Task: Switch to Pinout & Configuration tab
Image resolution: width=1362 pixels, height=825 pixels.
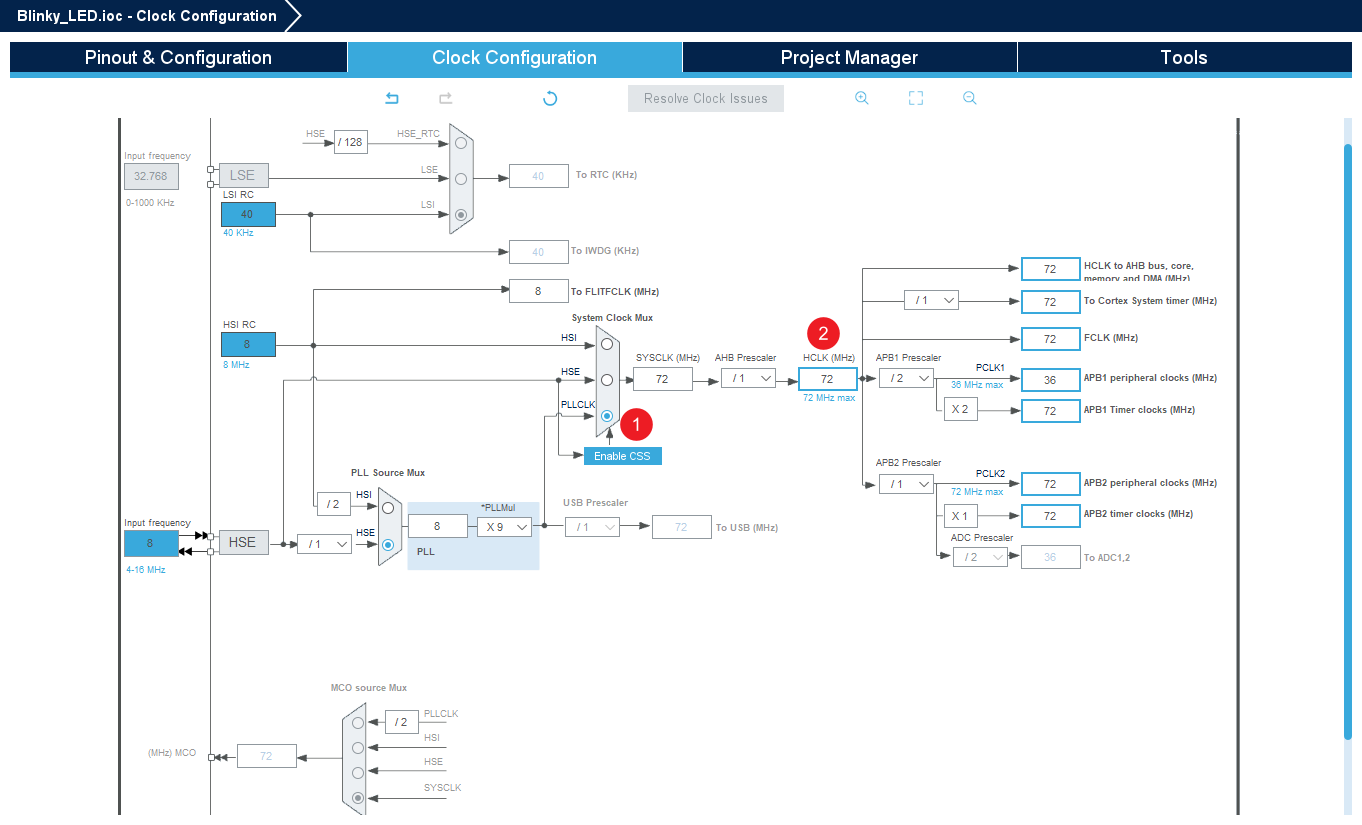Action: coord(178,57)
